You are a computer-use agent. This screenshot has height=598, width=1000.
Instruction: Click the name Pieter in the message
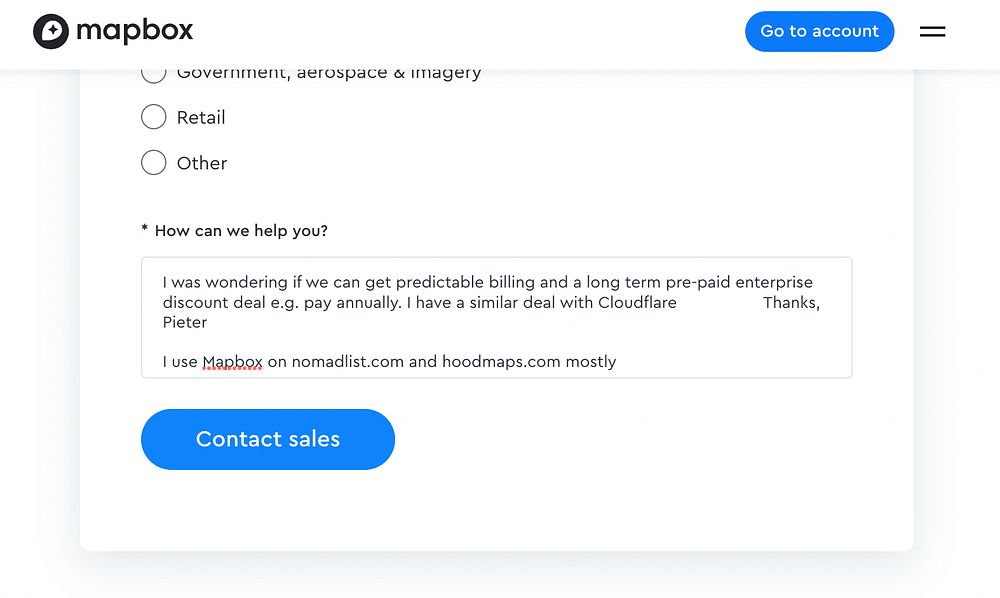coord(185,322)
